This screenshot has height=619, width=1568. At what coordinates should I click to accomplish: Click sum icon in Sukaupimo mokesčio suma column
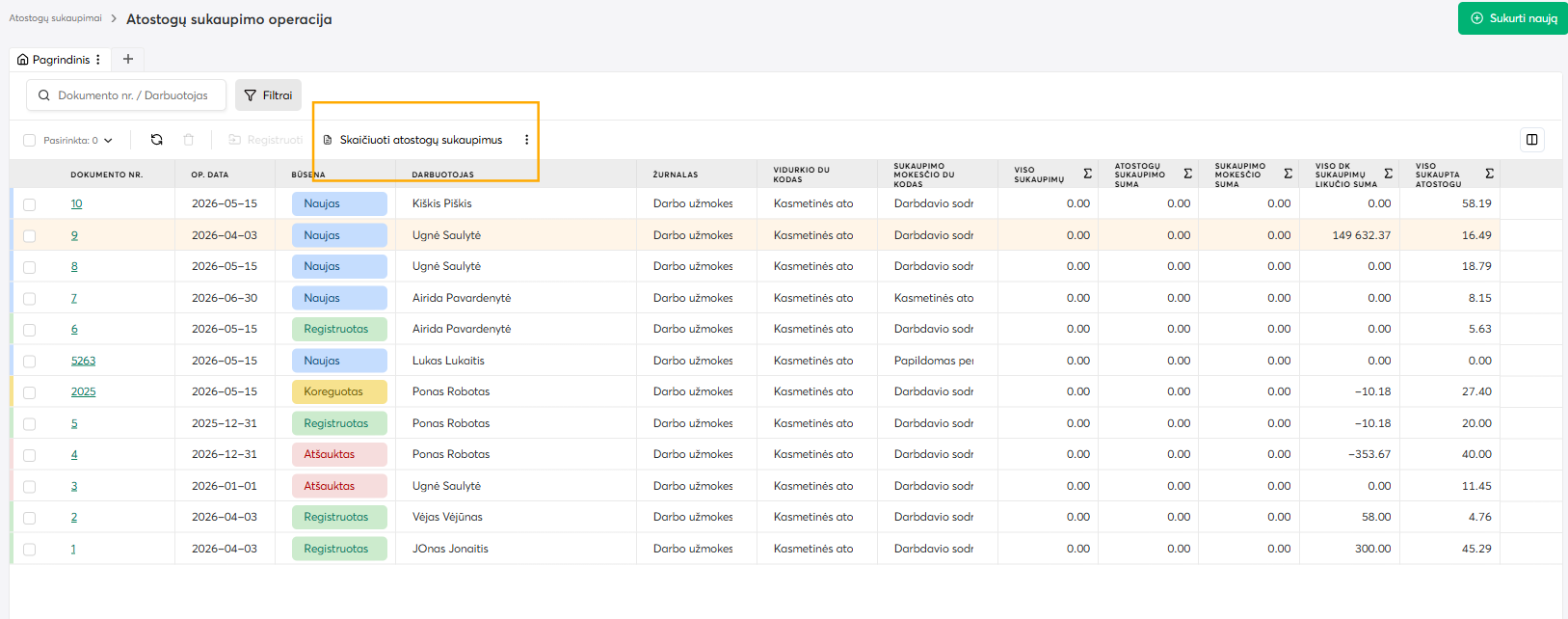click(x=1288, y=174)
